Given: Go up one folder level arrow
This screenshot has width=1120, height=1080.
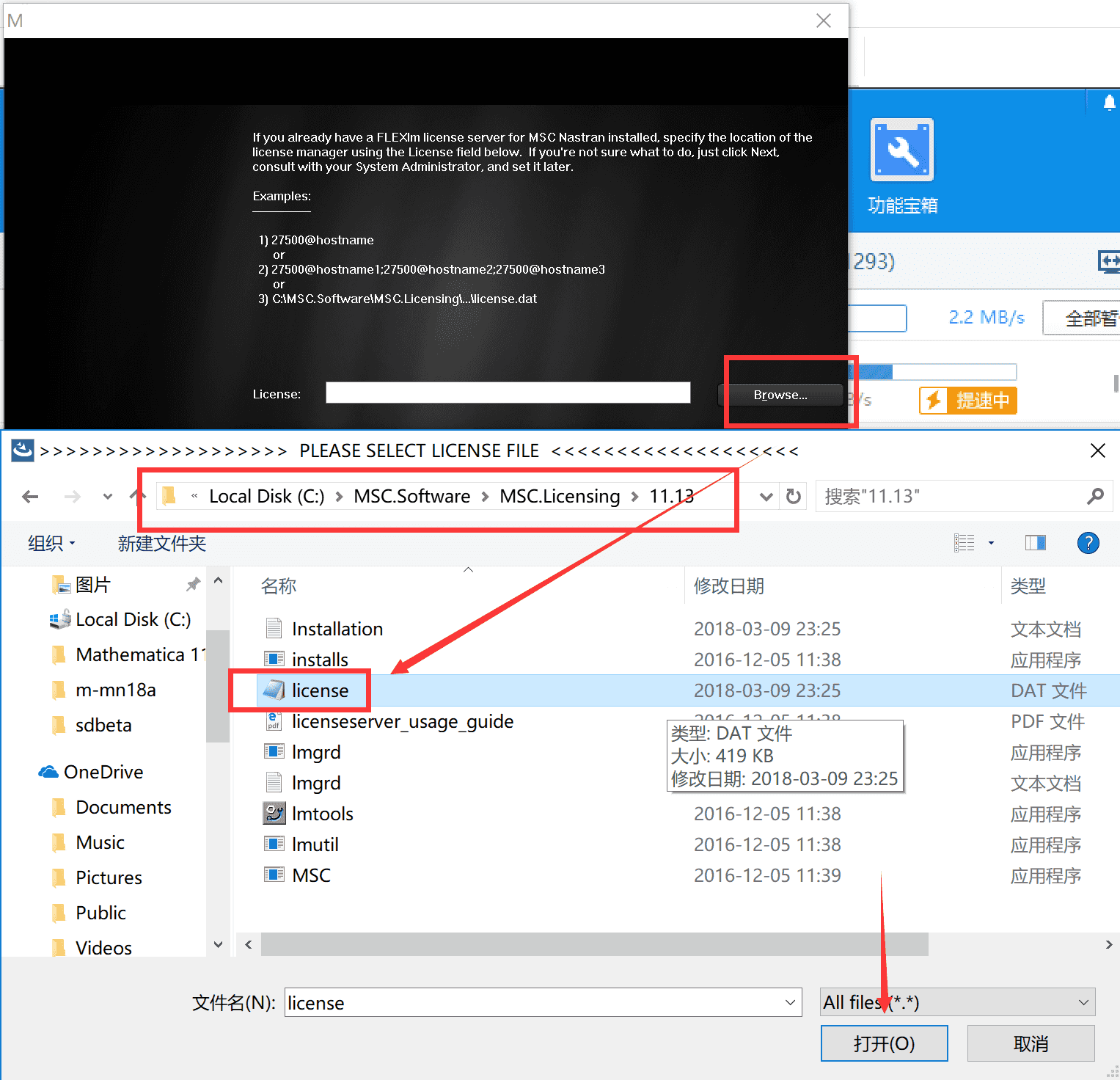Looking at the screenshot, I should point(138,497).
